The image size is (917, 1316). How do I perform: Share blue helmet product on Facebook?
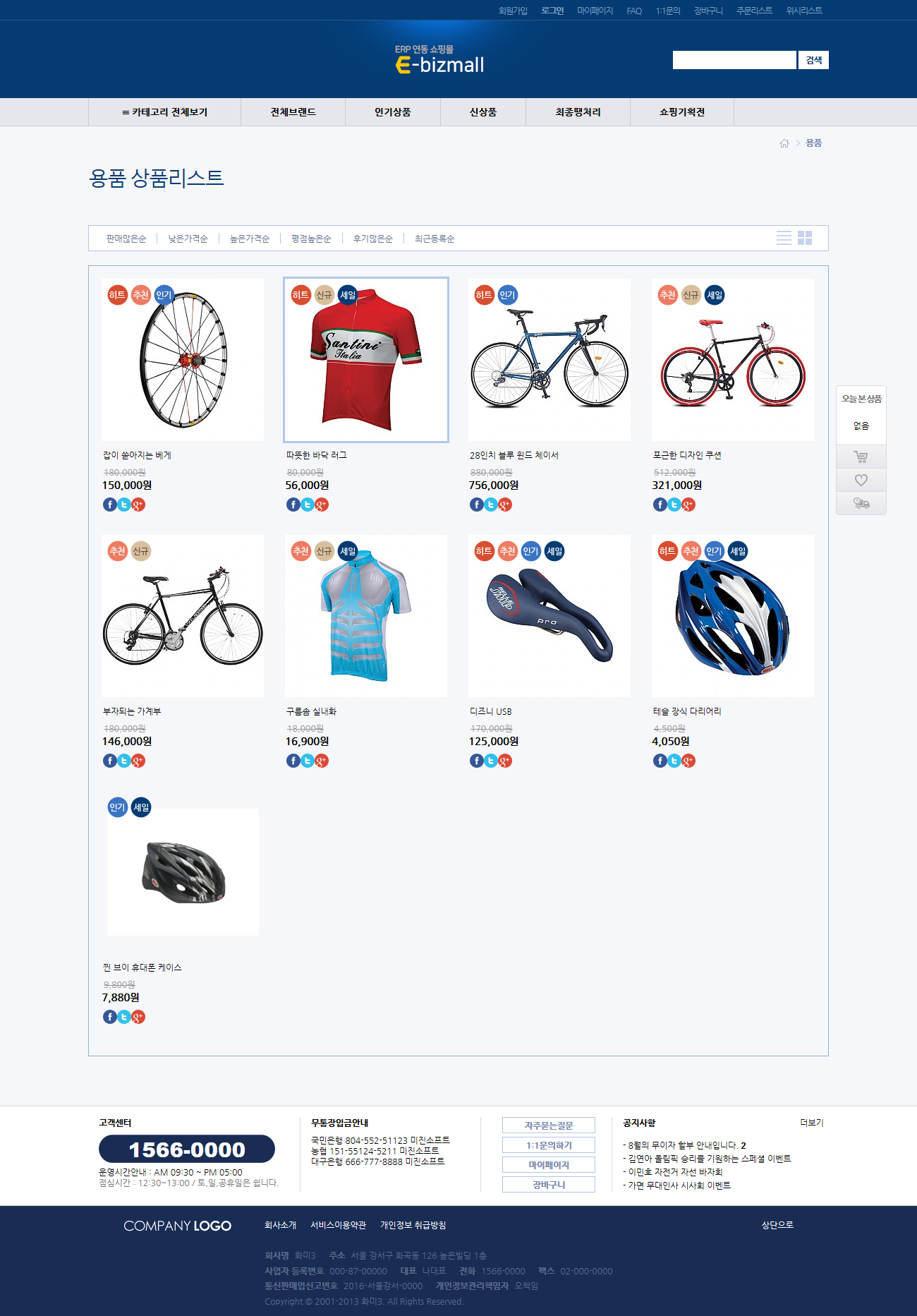pos(660,761)
